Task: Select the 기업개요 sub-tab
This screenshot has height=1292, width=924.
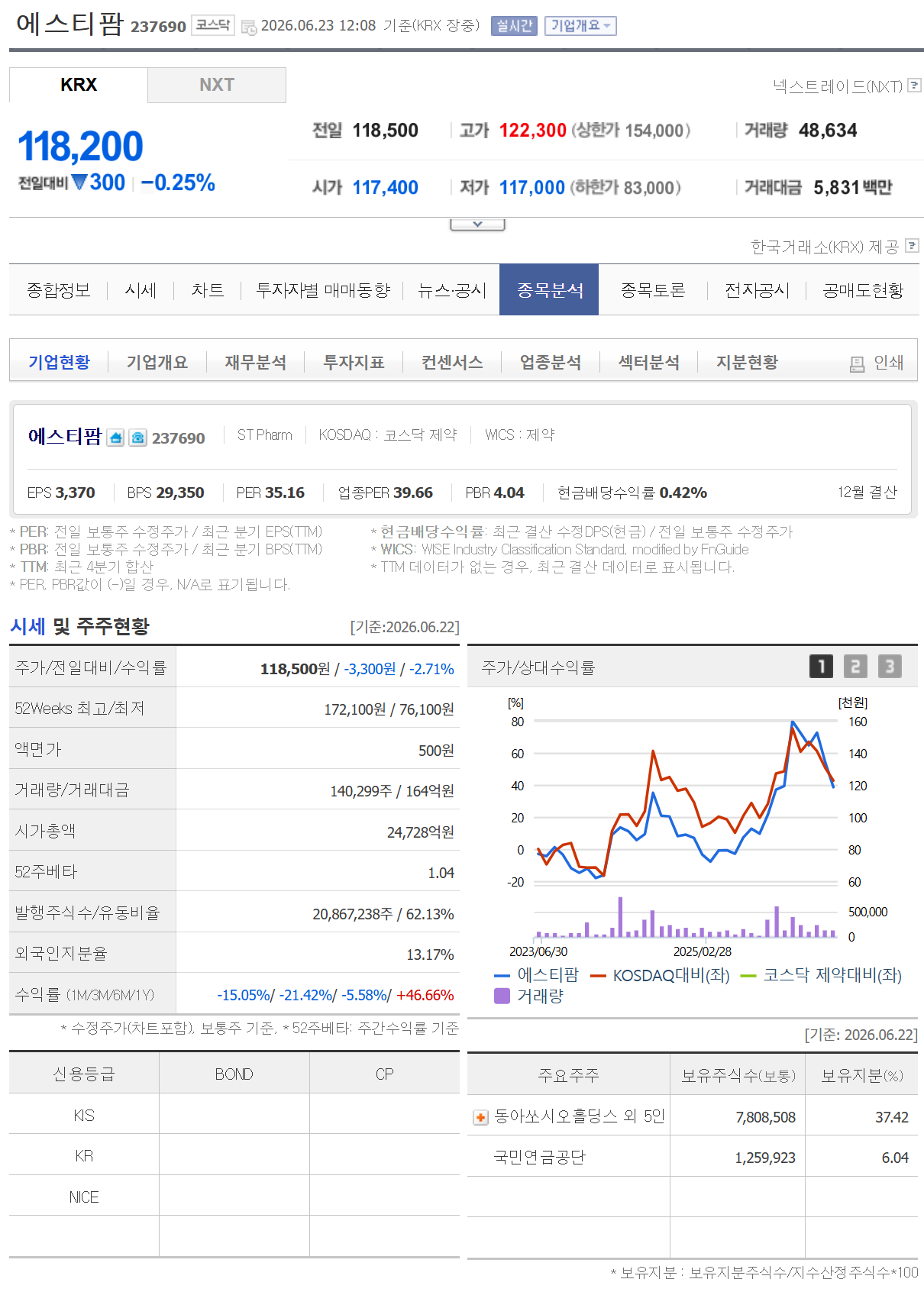Action: (x=157, y=362)
